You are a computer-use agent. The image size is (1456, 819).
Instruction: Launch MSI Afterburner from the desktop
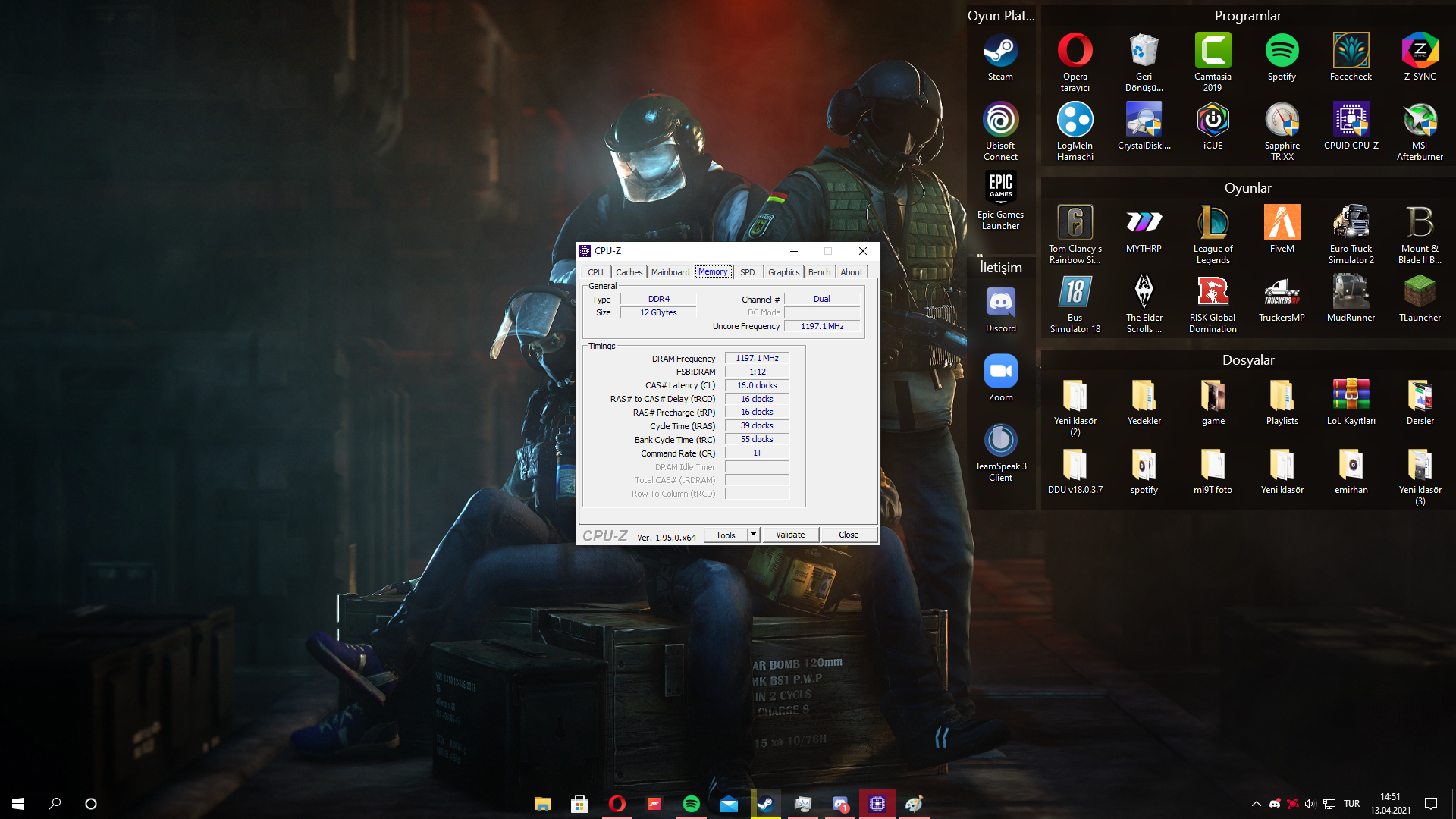coord(1420,121)
